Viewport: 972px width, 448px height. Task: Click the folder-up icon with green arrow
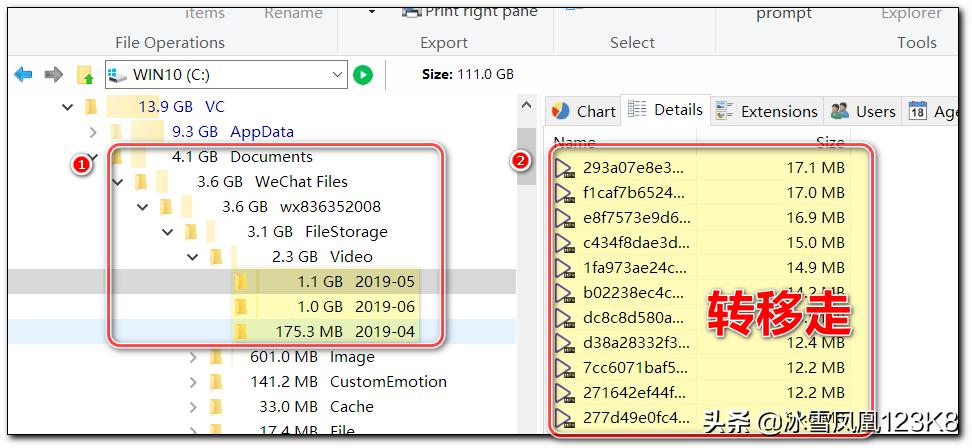pyautogui.click(x=85, y=76)
